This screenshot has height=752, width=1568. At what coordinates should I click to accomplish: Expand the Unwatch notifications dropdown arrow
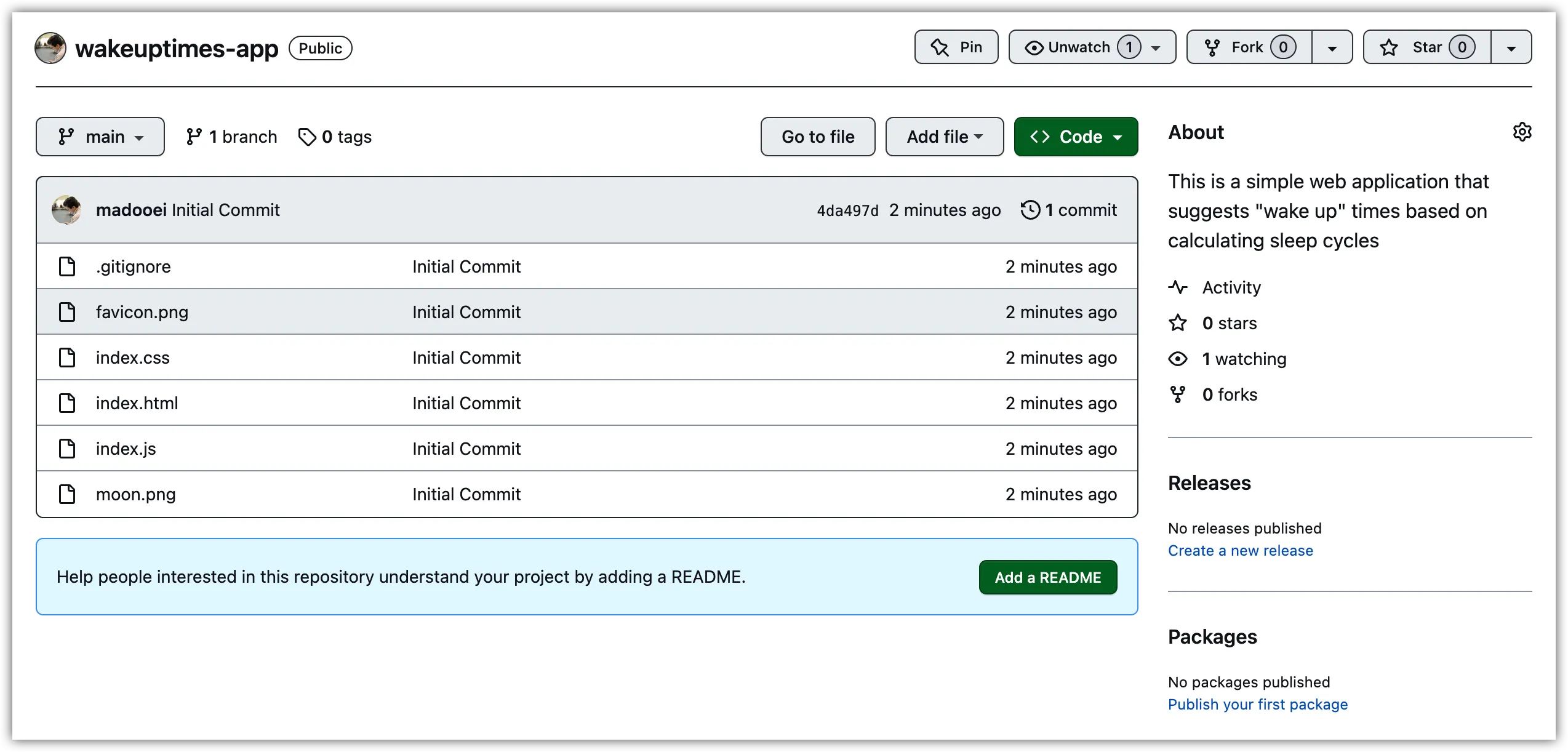(x=1156, y=47)
